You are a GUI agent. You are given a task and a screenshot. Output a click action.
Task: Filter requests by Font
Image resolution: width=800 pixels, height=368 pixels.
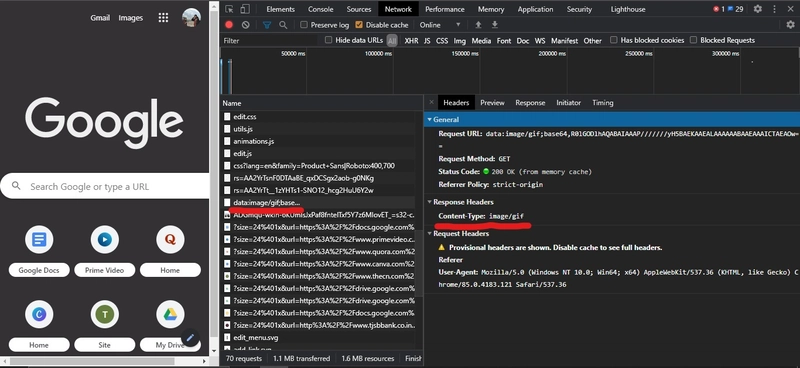(504, 41)
